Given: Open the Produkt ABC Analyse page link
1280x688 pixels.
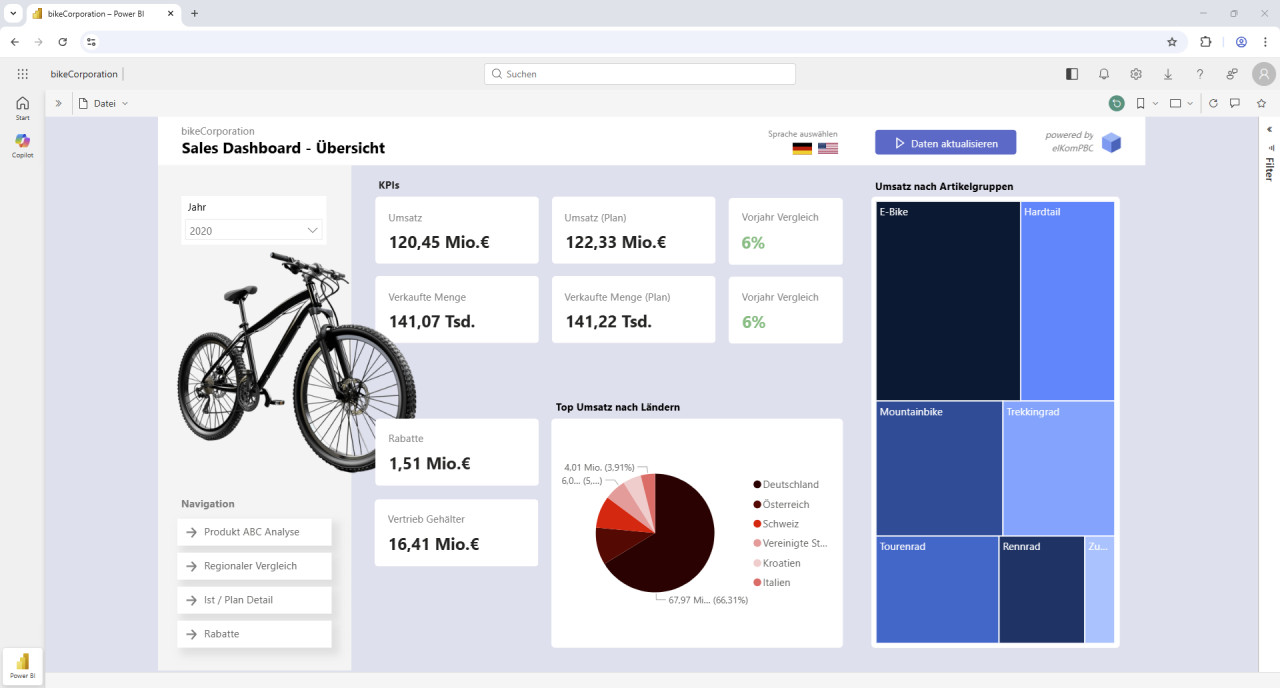Looking at the screenshot, I should (254, 532).
